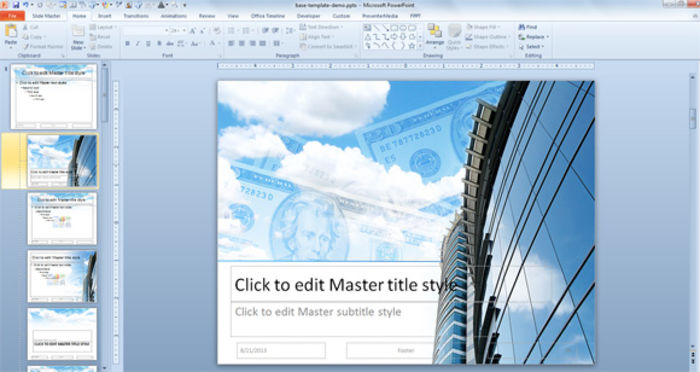The image size is (700, 372).
Task: Select the straight line shape in gallery
Action: [376, 28]
